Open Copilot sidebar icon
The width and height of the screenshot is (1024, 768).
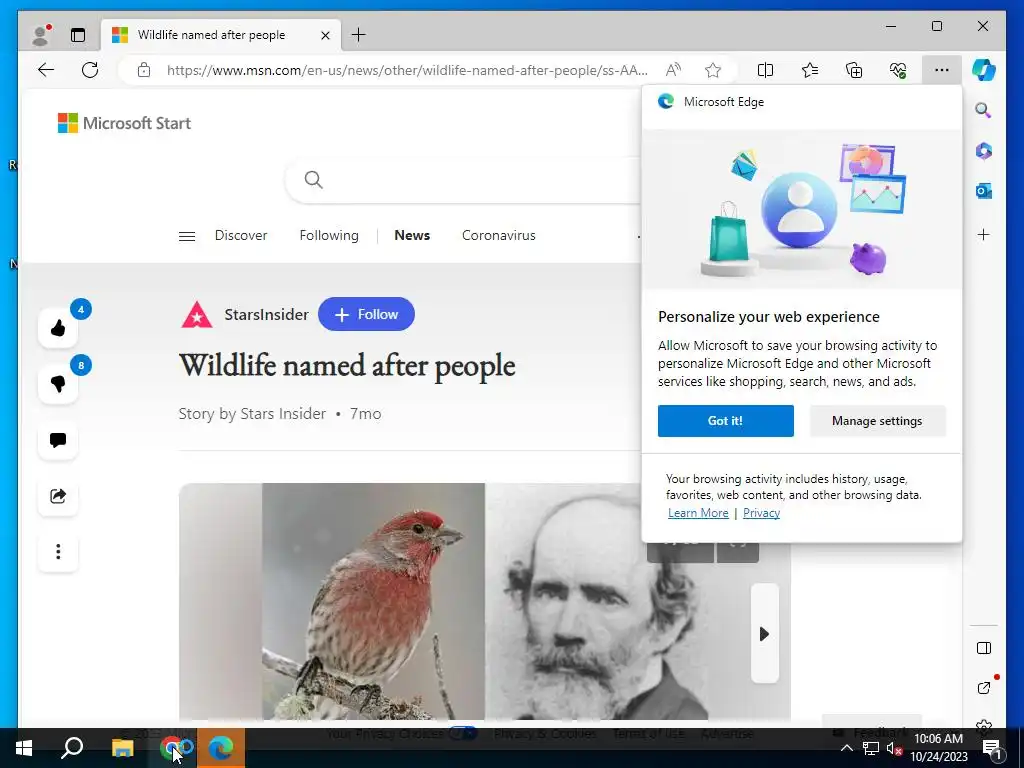(984, 70)
